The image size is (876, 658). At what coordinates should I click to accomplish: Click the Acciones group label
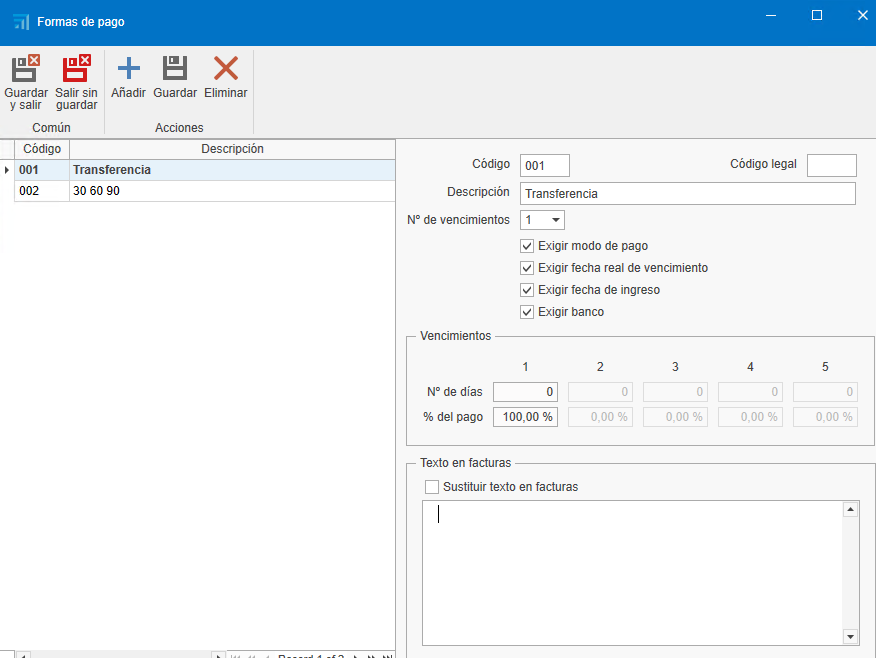point(179,128)
